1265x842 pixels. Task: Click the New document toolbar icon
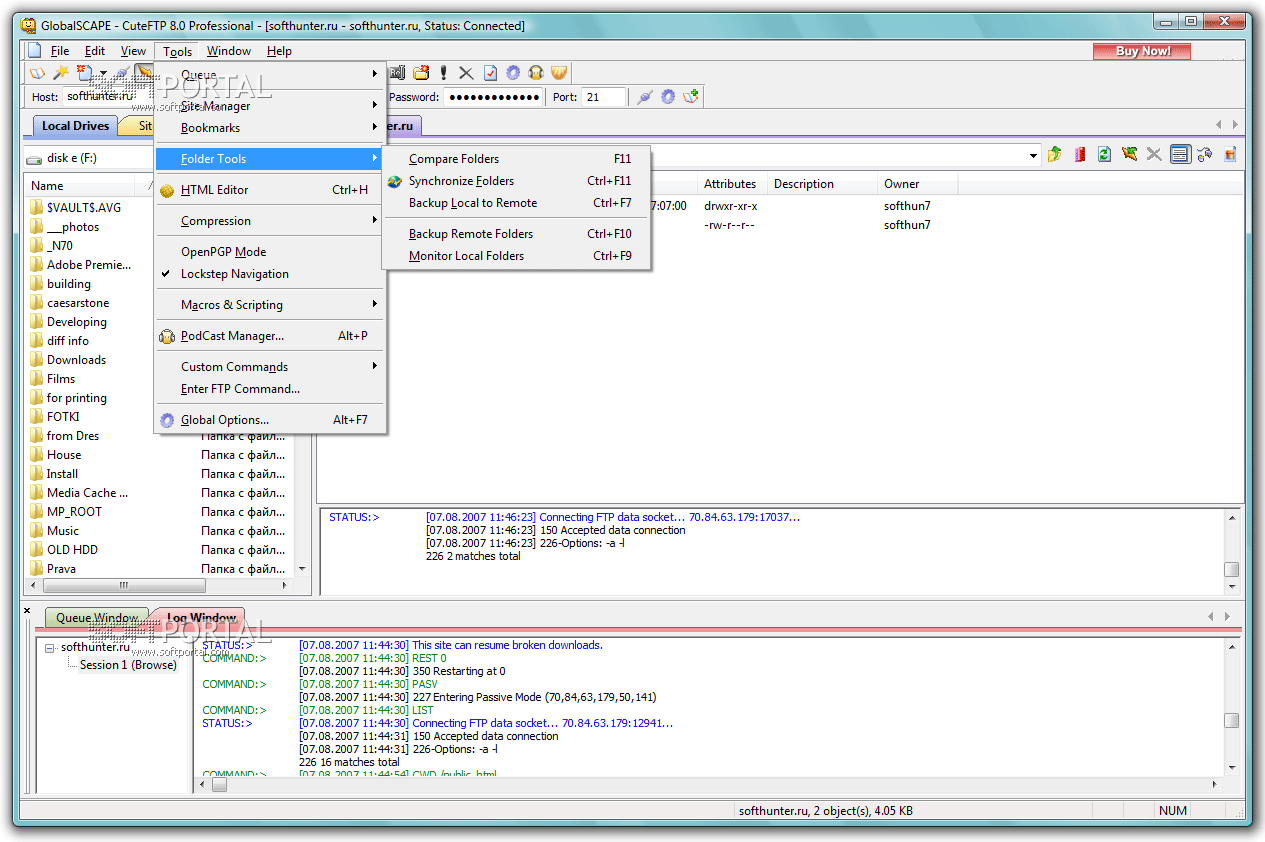click(85, 73)
